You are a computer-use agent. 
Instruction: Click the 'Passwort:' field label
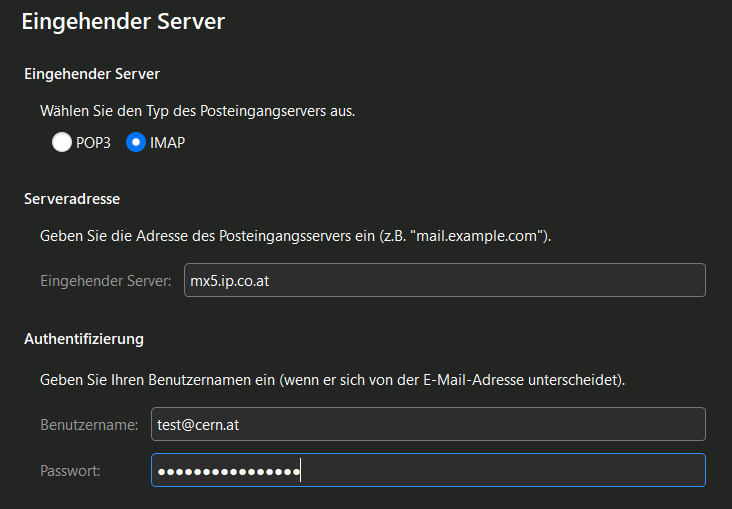(70, 471)
